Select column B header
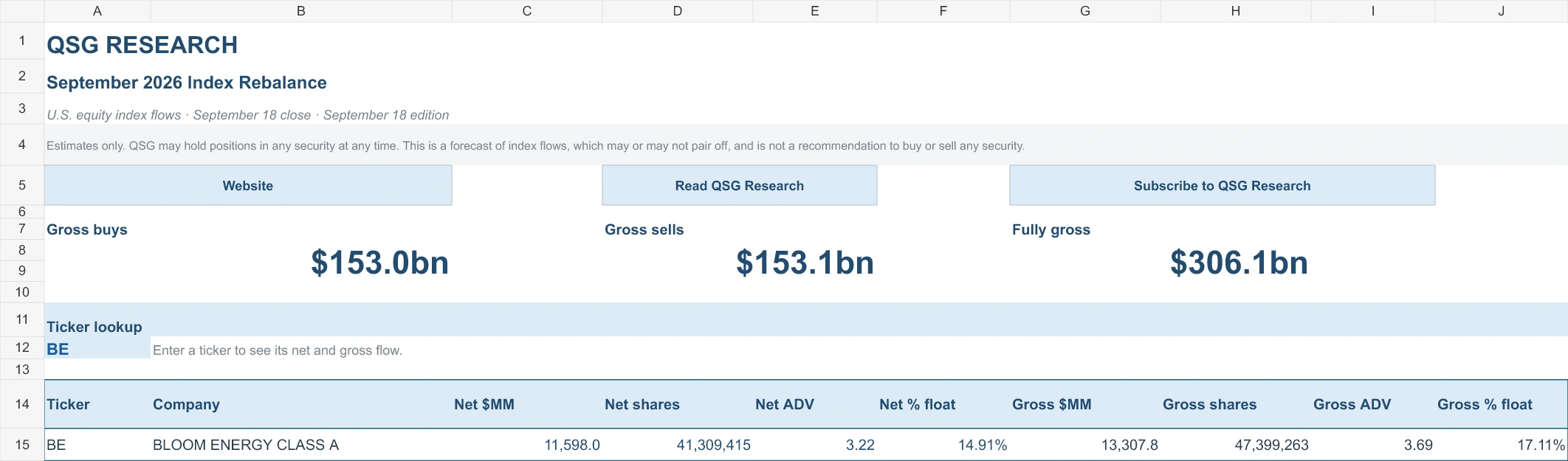 pyautogui.click(x=301, y=11)
